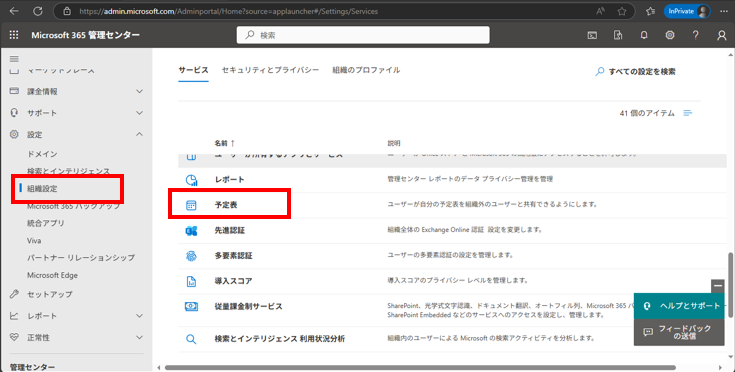Reload the page with refresh icon
This screenshot has width=735, height=372.
pyautogui.click(x=38, y=11)
